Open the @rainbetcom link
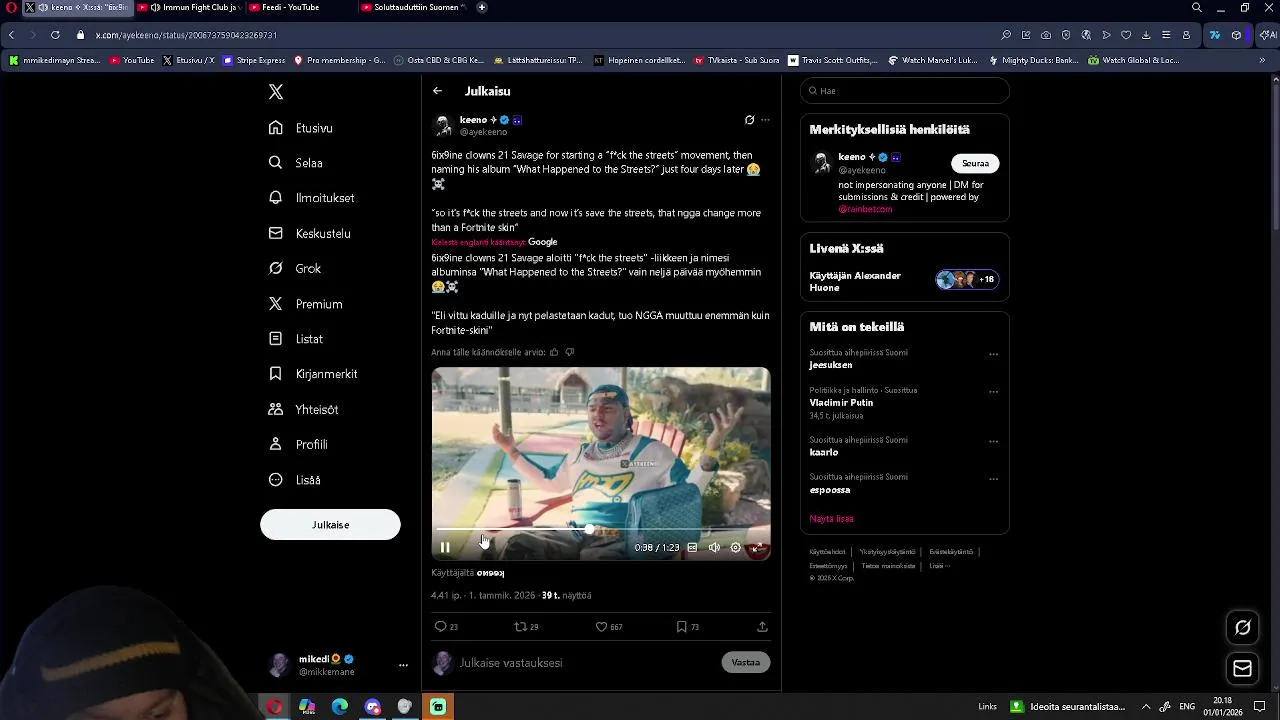The height and width of the screenshot is (720, 1280). pyautogui.click(x=866, y=209)
